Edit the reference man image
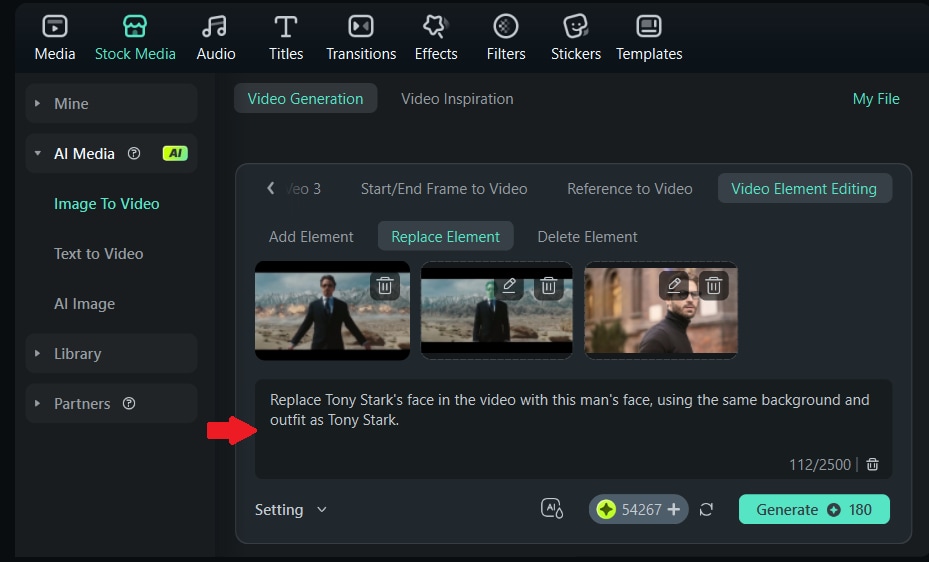The width and height of the screenshot is (929, 562). 674,285
